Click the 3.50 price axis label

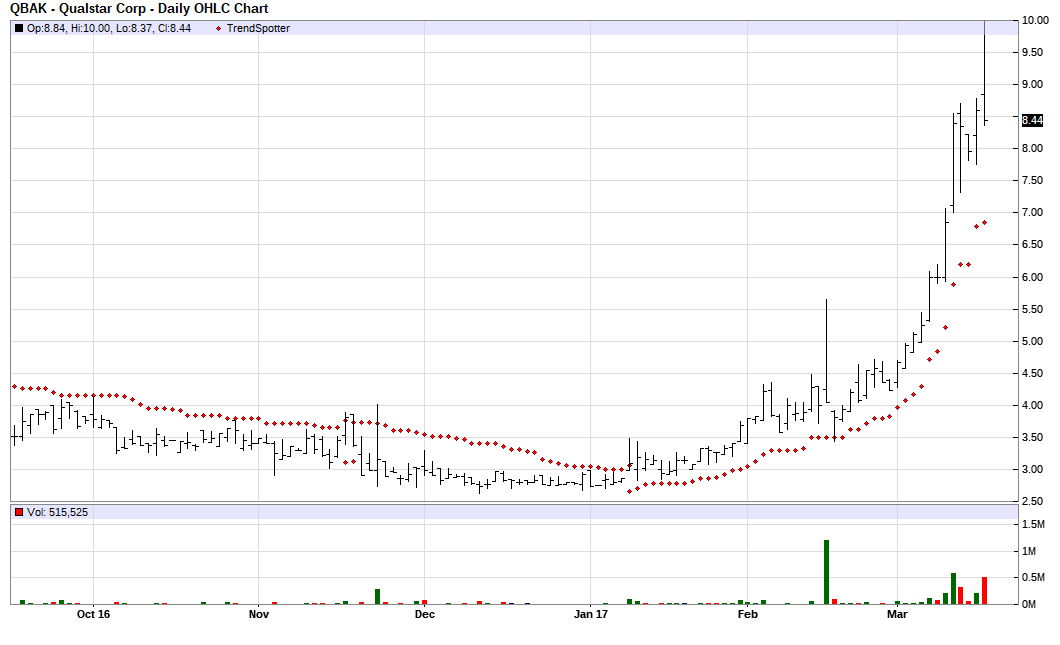click(x=1032, y=437)
